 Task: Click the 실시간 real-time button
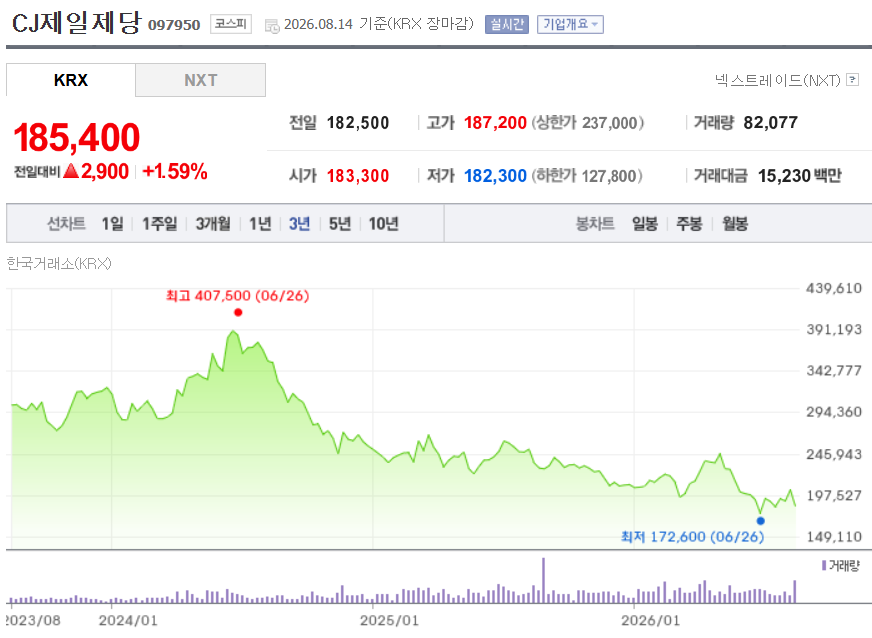tap(507, 24)
